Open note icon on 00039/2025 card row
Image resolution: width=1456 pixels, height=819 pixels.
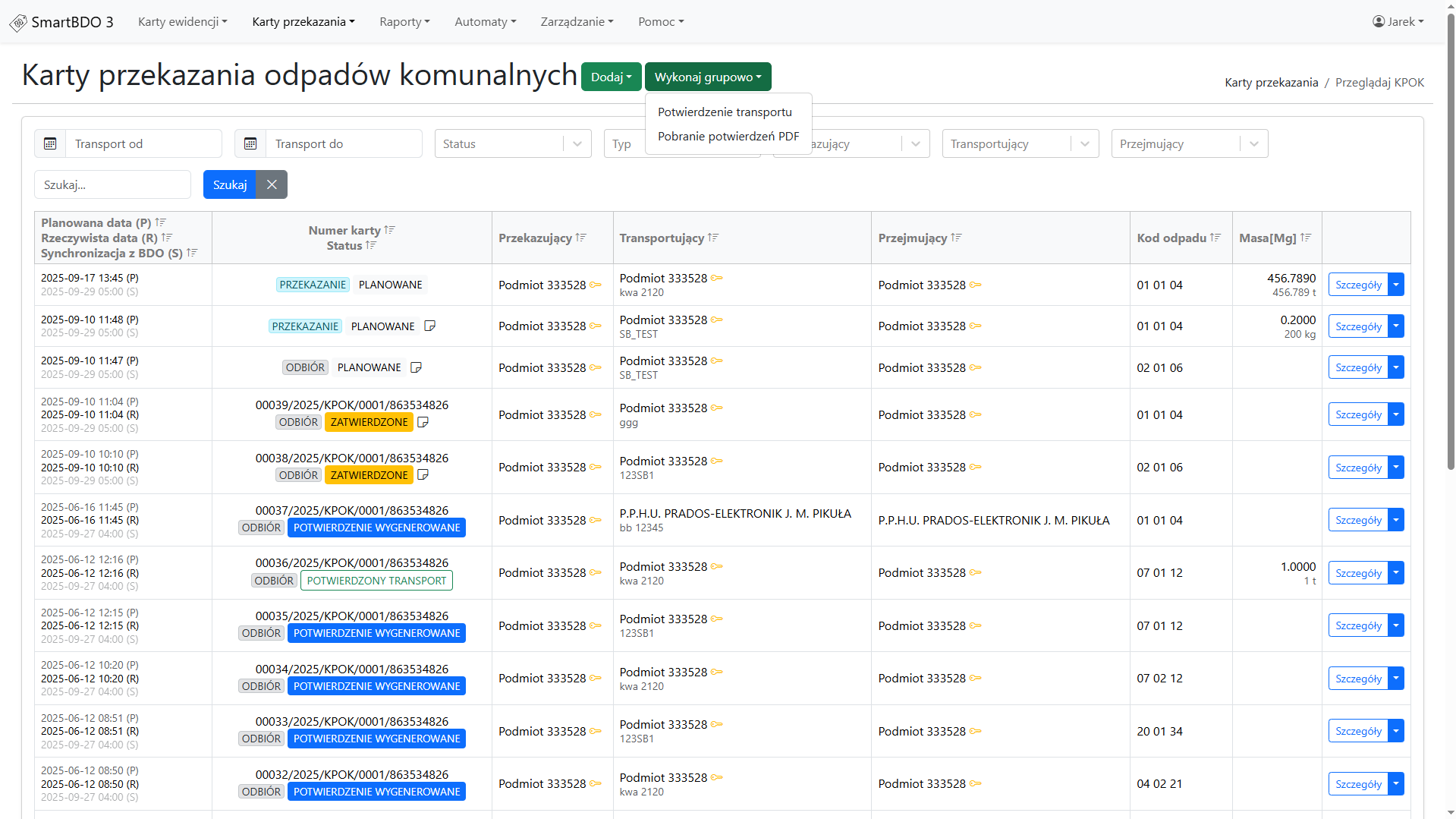[423, 422]
